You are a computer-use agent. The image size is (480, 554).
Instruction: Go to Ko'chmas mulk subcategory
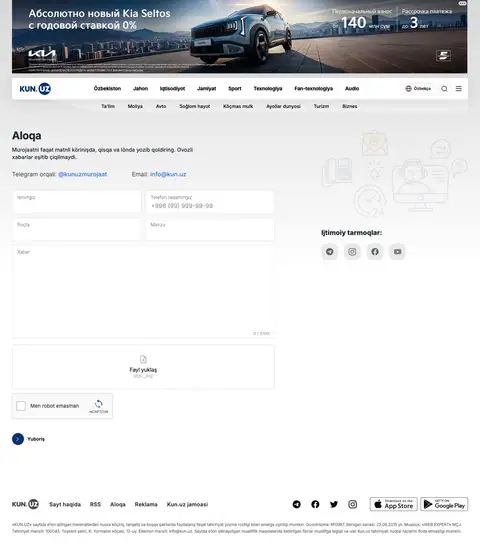click(238, 106)
